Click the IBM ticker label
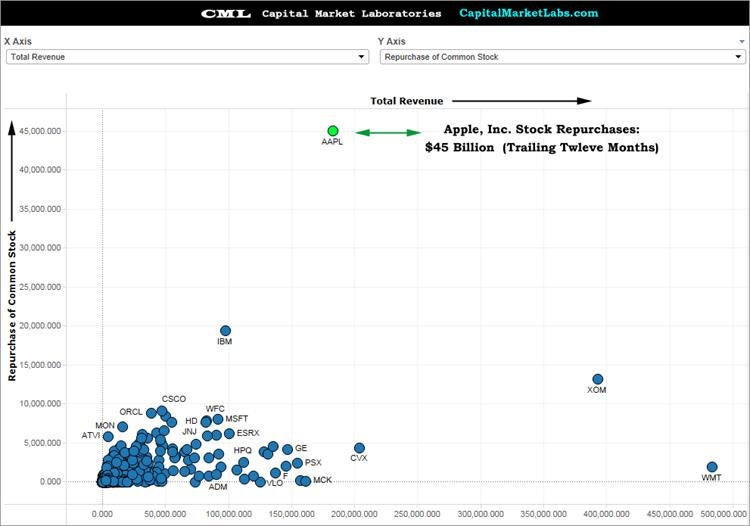750x526 pixels. pyautogui.click(x=224, y=341)
